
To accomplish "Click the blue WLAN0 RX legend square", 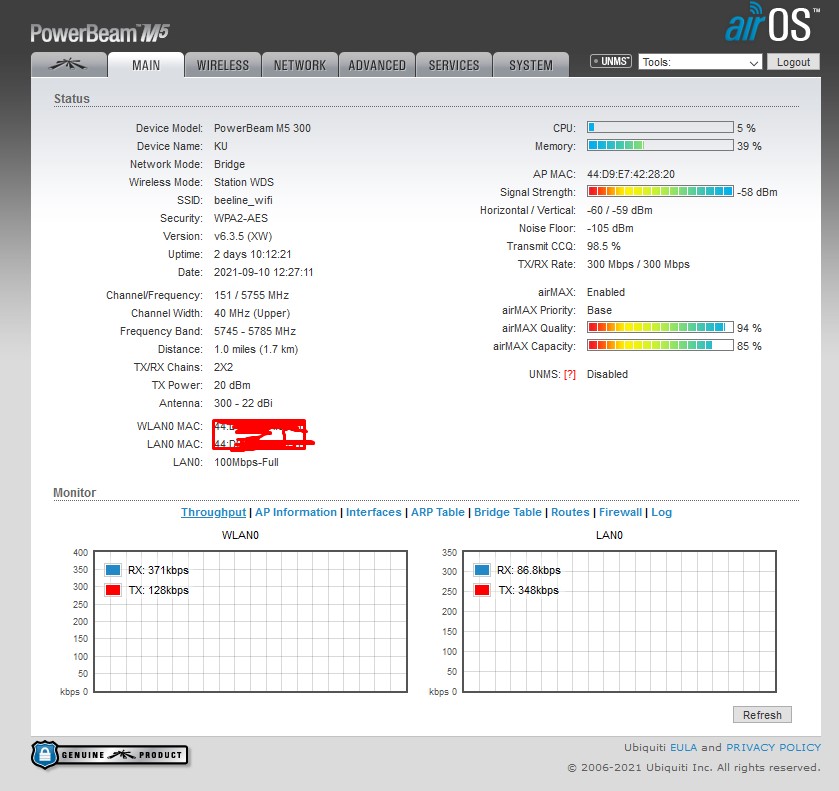I will pyautogui.click(x=112, y=570).
